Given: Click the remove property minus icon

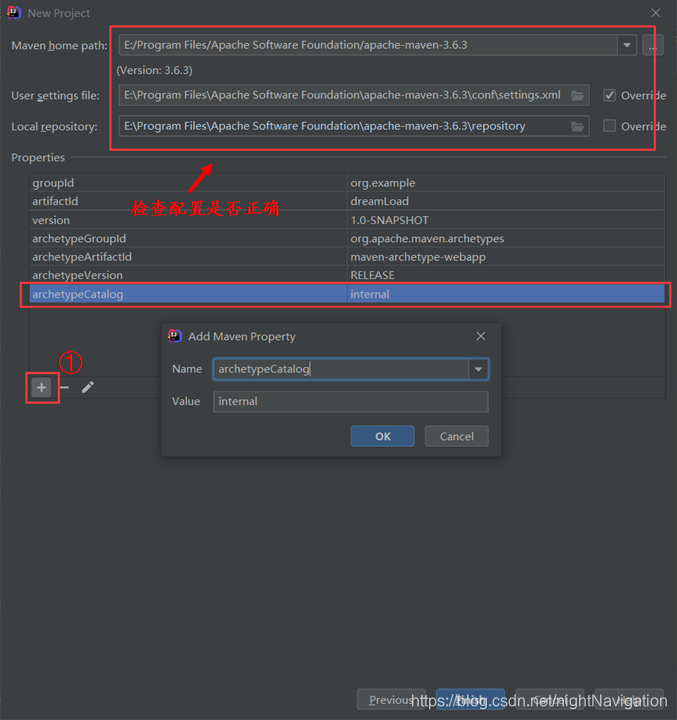Looking at the screenshot, I should pos(64,388).
